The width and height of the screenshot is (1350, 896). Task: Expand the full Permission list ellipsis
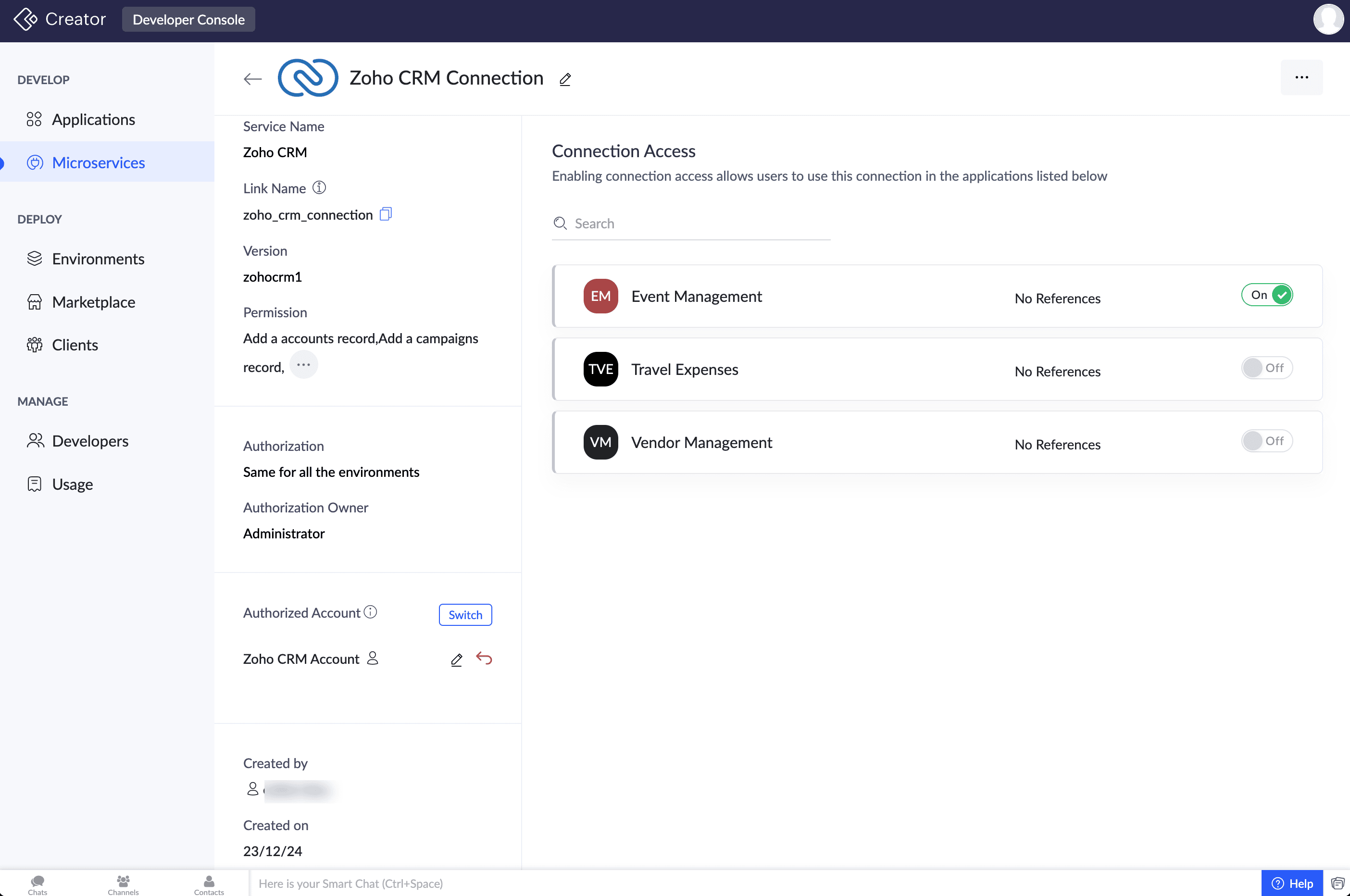click(x=303, y=364)
